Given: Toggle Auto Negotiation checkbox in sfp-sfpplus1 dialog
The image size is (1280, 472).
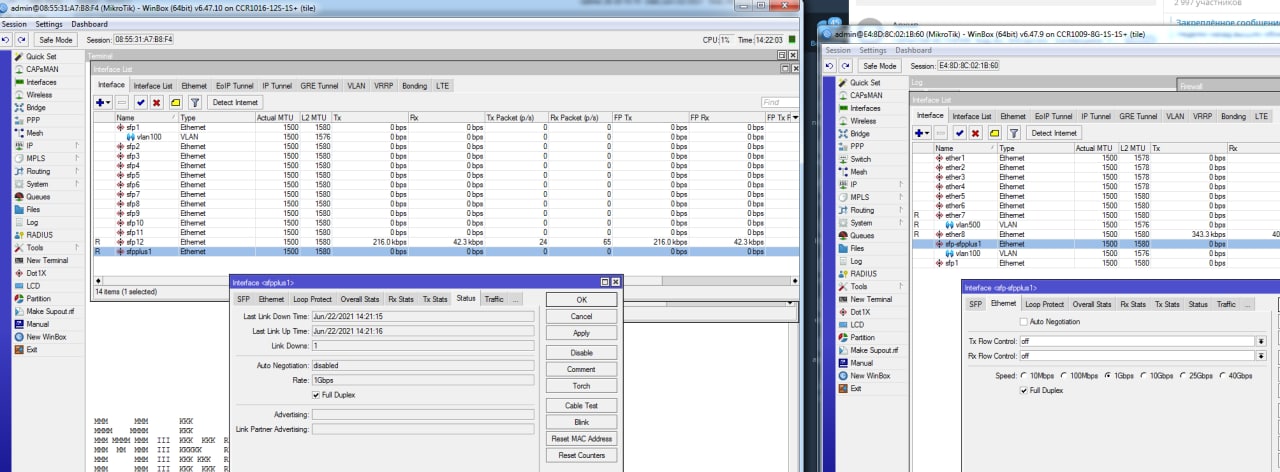Looking at the screenshot, I should [1023, 322].
